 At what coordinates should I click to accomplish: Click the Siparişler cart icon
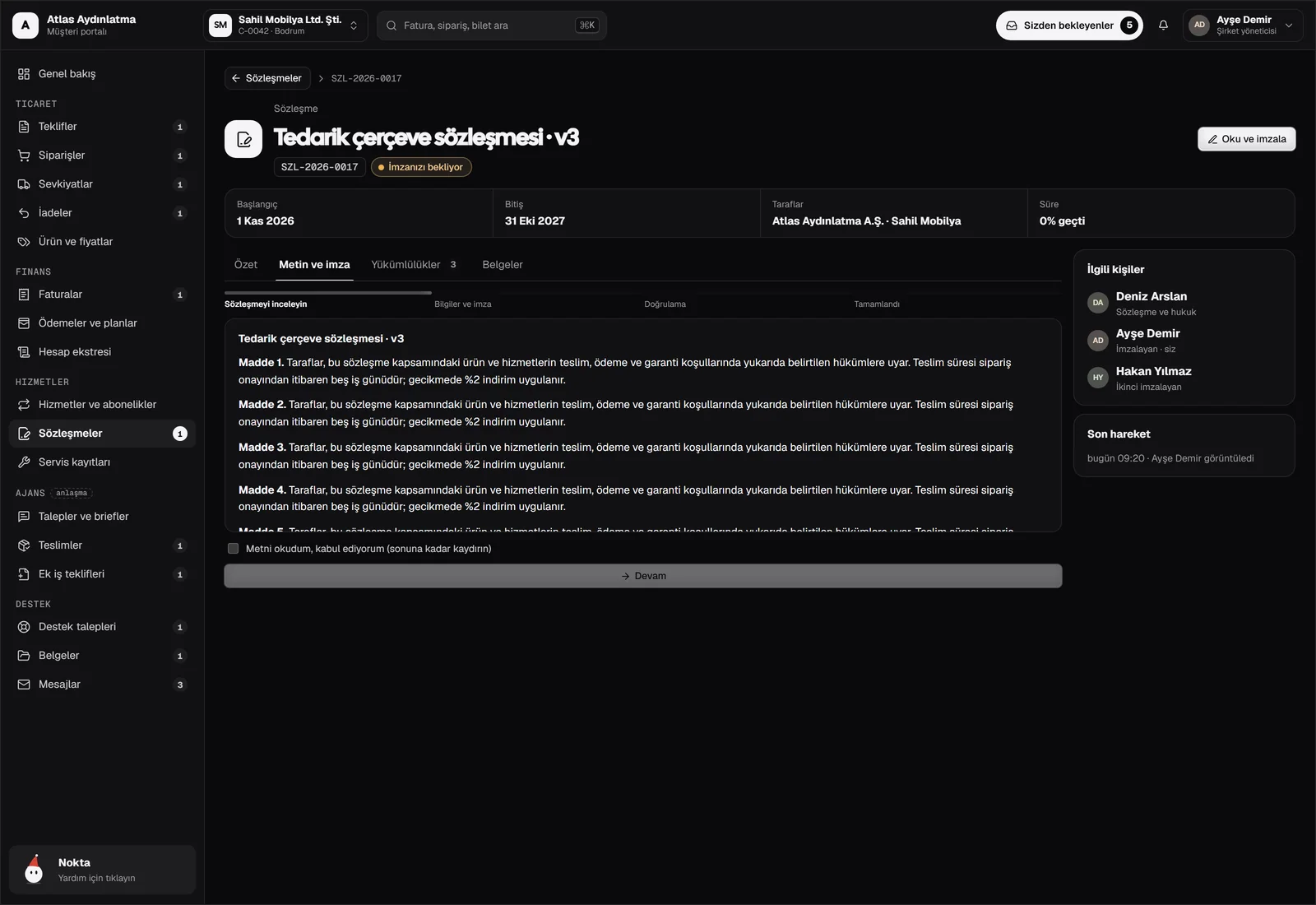(24, 155)
